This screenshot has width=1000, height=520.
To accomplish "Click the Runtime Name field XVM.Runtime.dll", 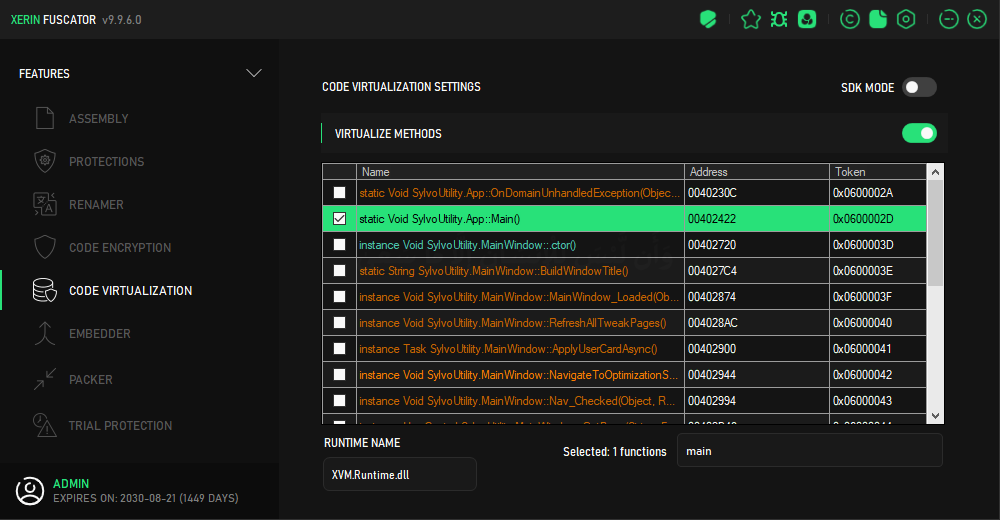I will [400, 474].
